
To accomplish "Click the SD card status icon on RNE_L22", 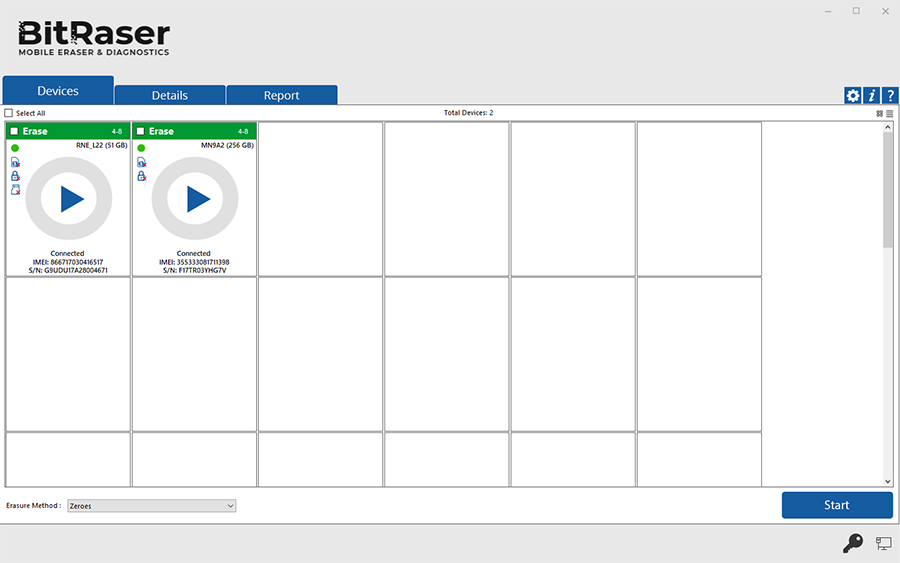I will click(15, 190).
